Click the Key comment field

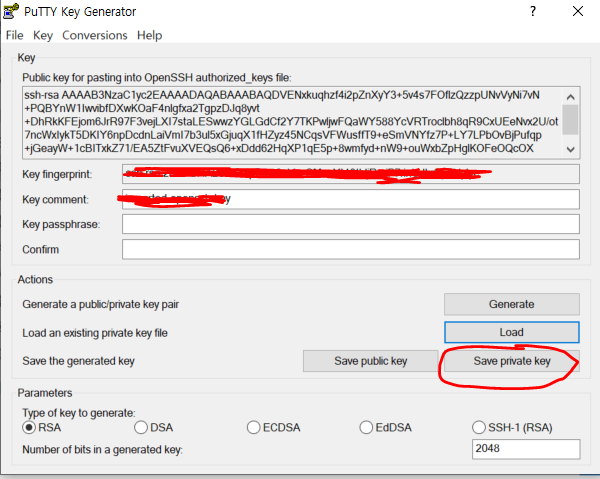click(x=351, y=199)
